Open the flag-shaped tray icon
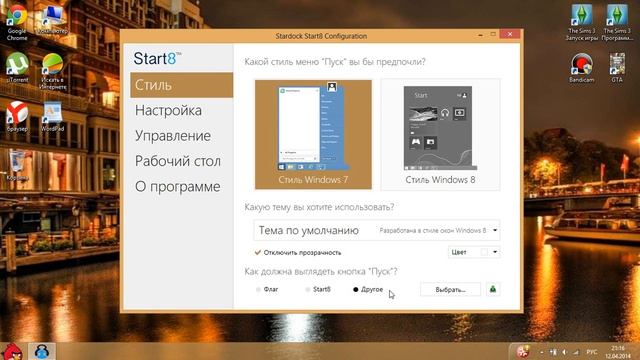640x360 pixels. [553, 352]
